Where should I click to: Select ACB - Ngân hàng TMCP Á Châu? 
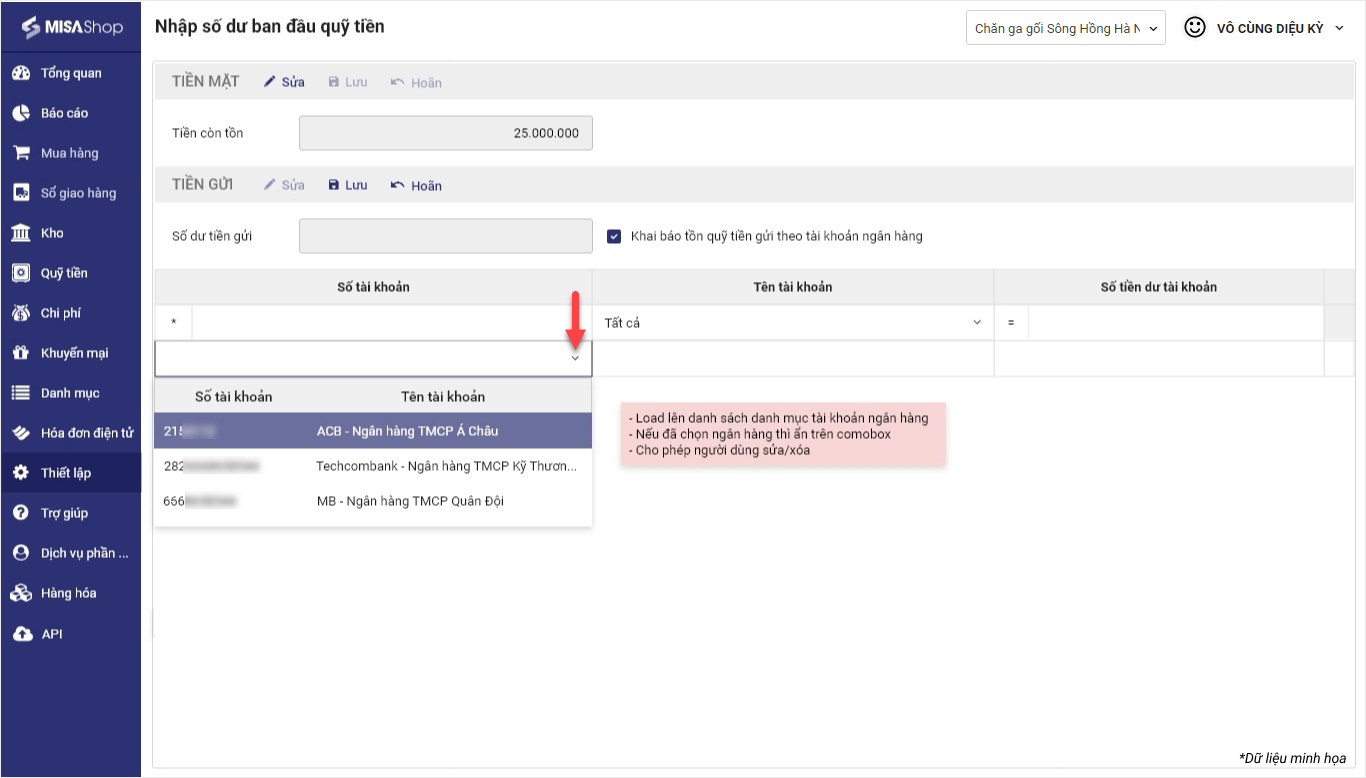[373, 431]
